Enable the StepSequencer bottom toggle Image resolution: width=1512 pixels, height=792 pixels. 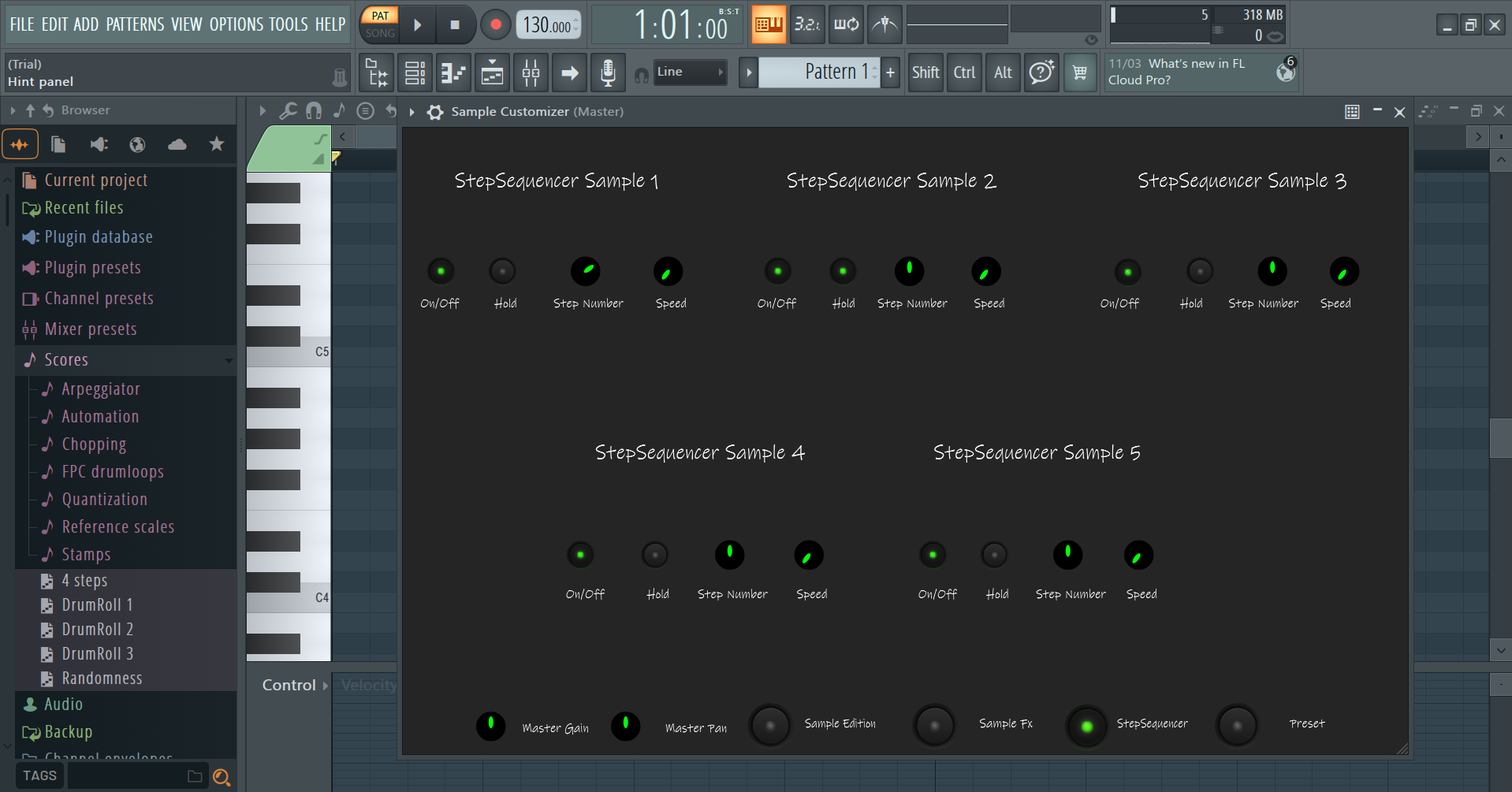(1086, 726)
